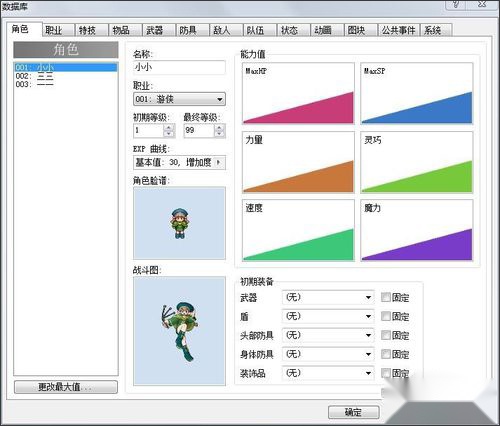
Task: Toggle 固定 checkbox for 盾
Action: 386,316
